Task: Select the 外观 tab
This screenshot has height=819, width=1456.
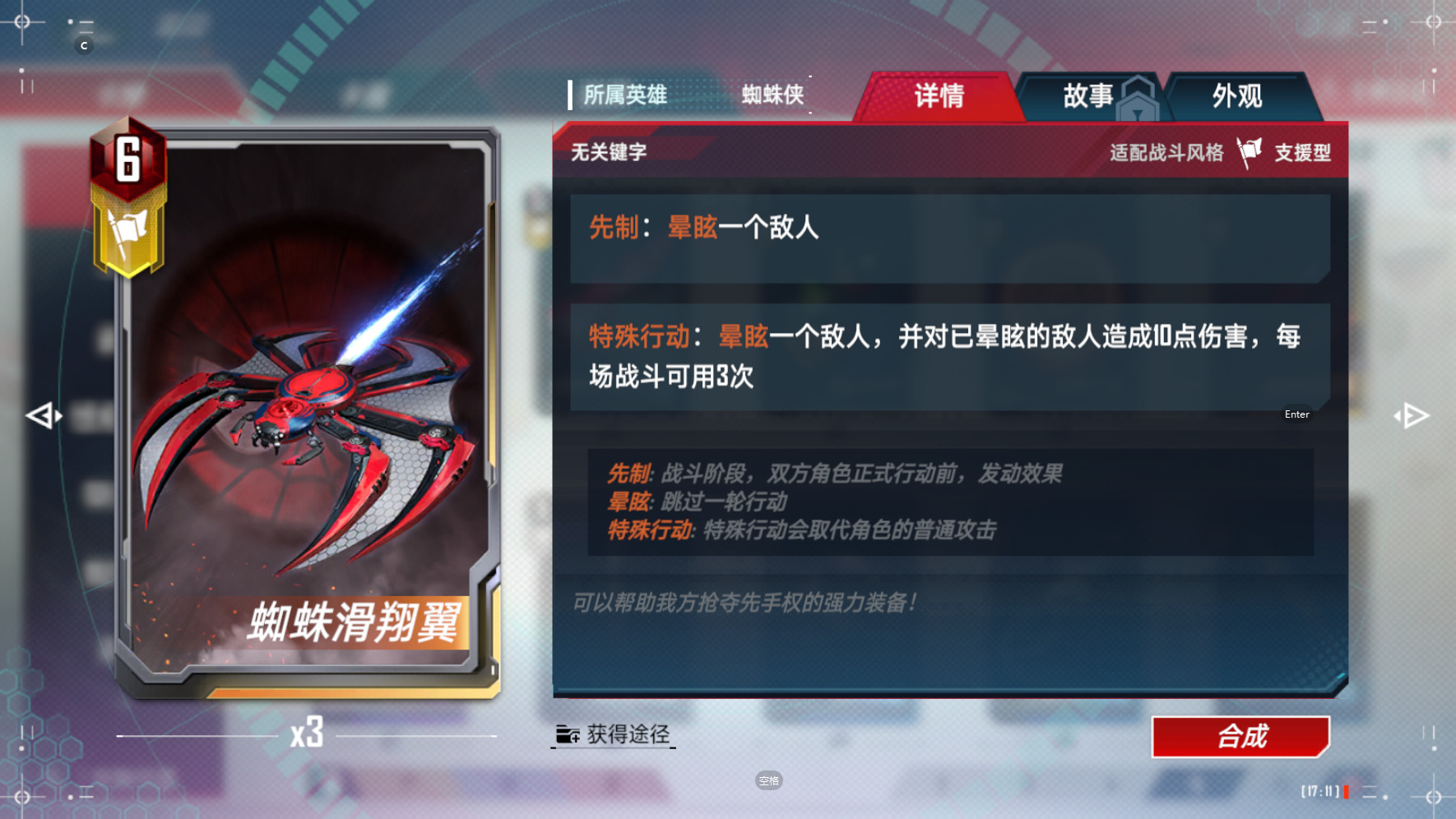Action: pos(1237,97)
